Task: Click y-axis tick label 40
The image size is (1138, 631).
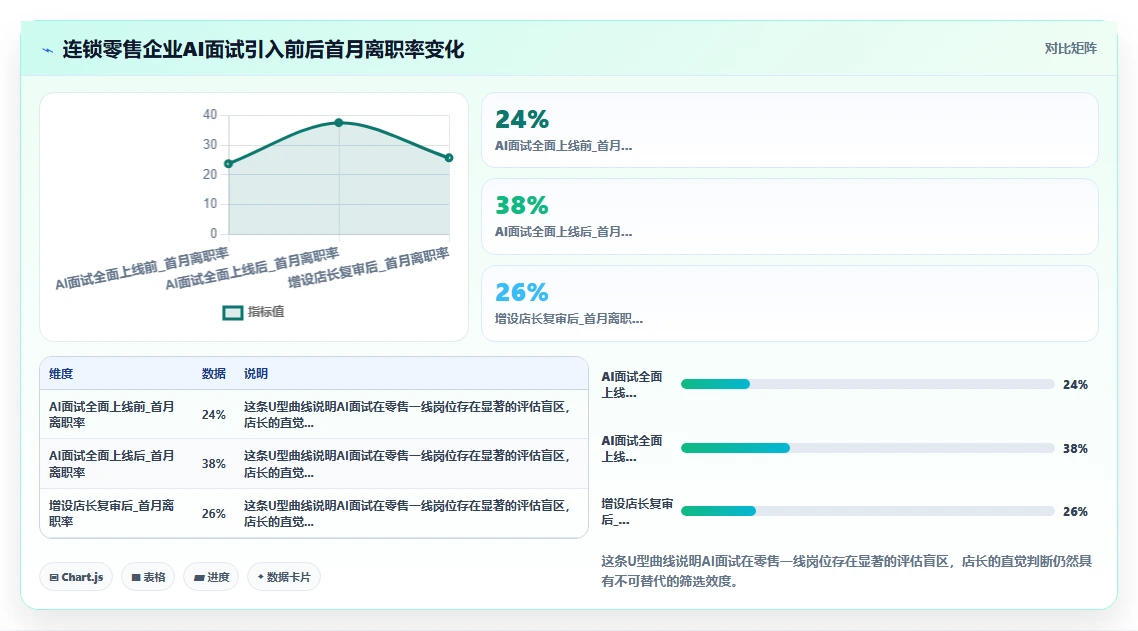Action: coord(210,115)
